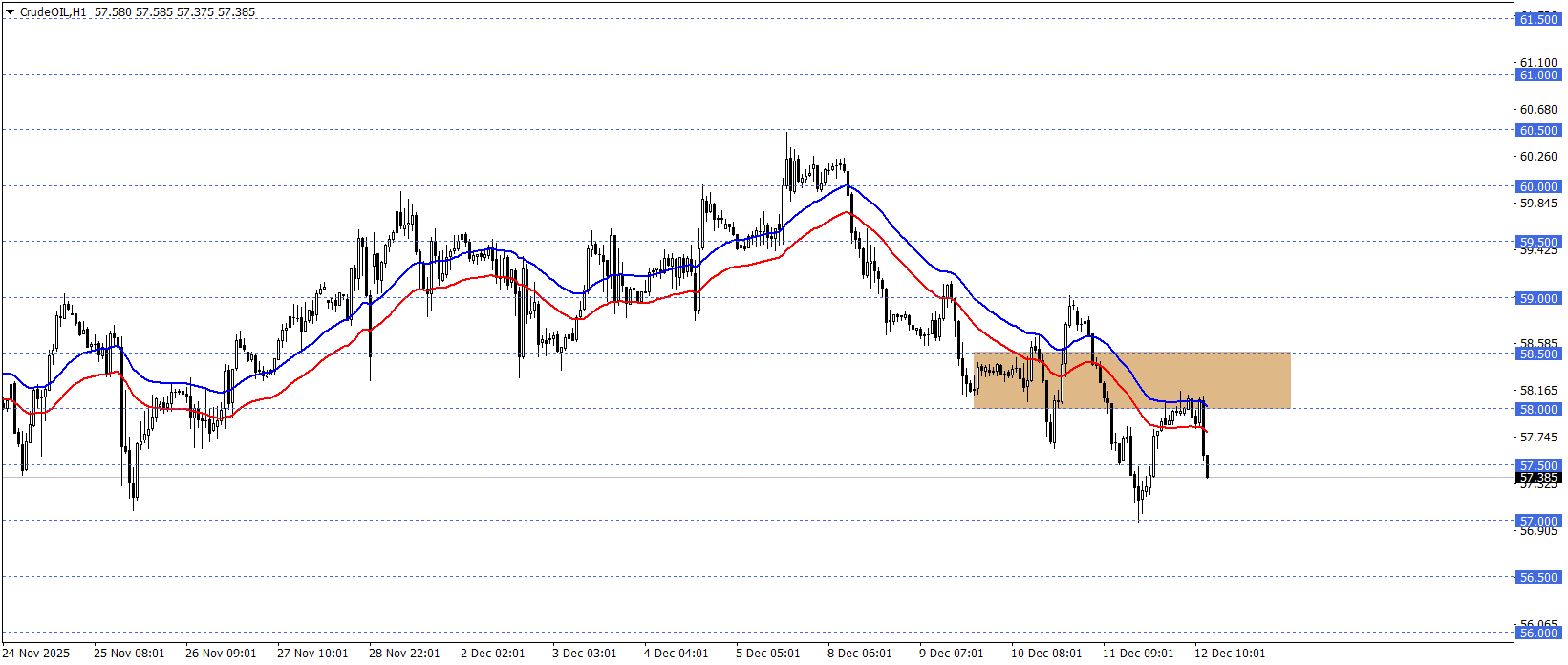Select the 12 Dec 10:01 time label

pos(1230,654)
